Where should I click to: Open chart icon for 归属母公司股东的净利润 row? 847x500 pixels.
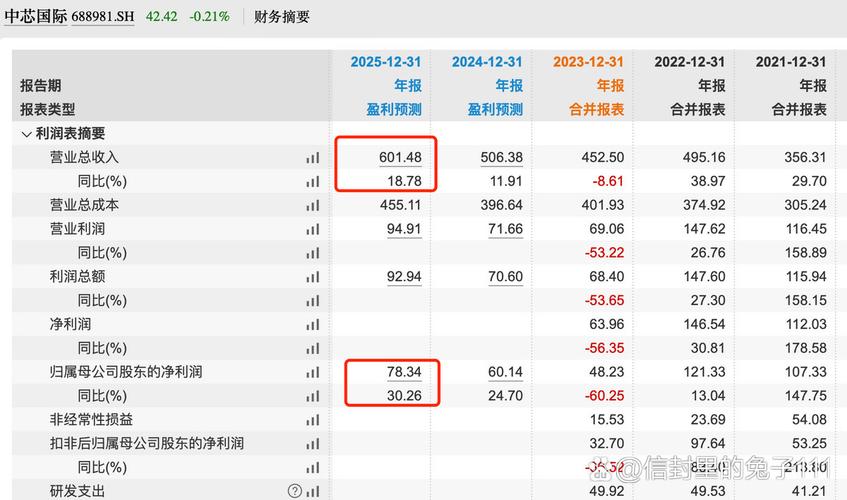(x=313, y=372)
